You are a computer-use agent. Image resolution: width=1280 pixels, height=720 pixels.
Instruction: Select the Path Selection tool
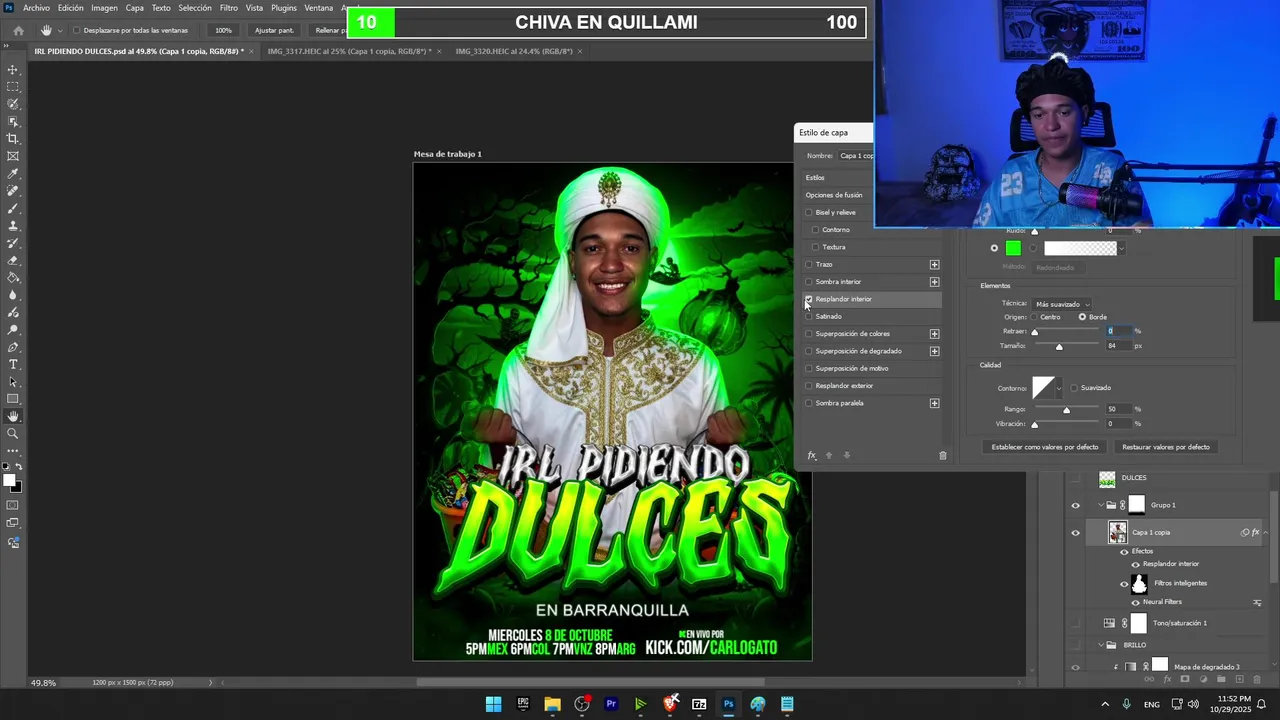point(13,382)
